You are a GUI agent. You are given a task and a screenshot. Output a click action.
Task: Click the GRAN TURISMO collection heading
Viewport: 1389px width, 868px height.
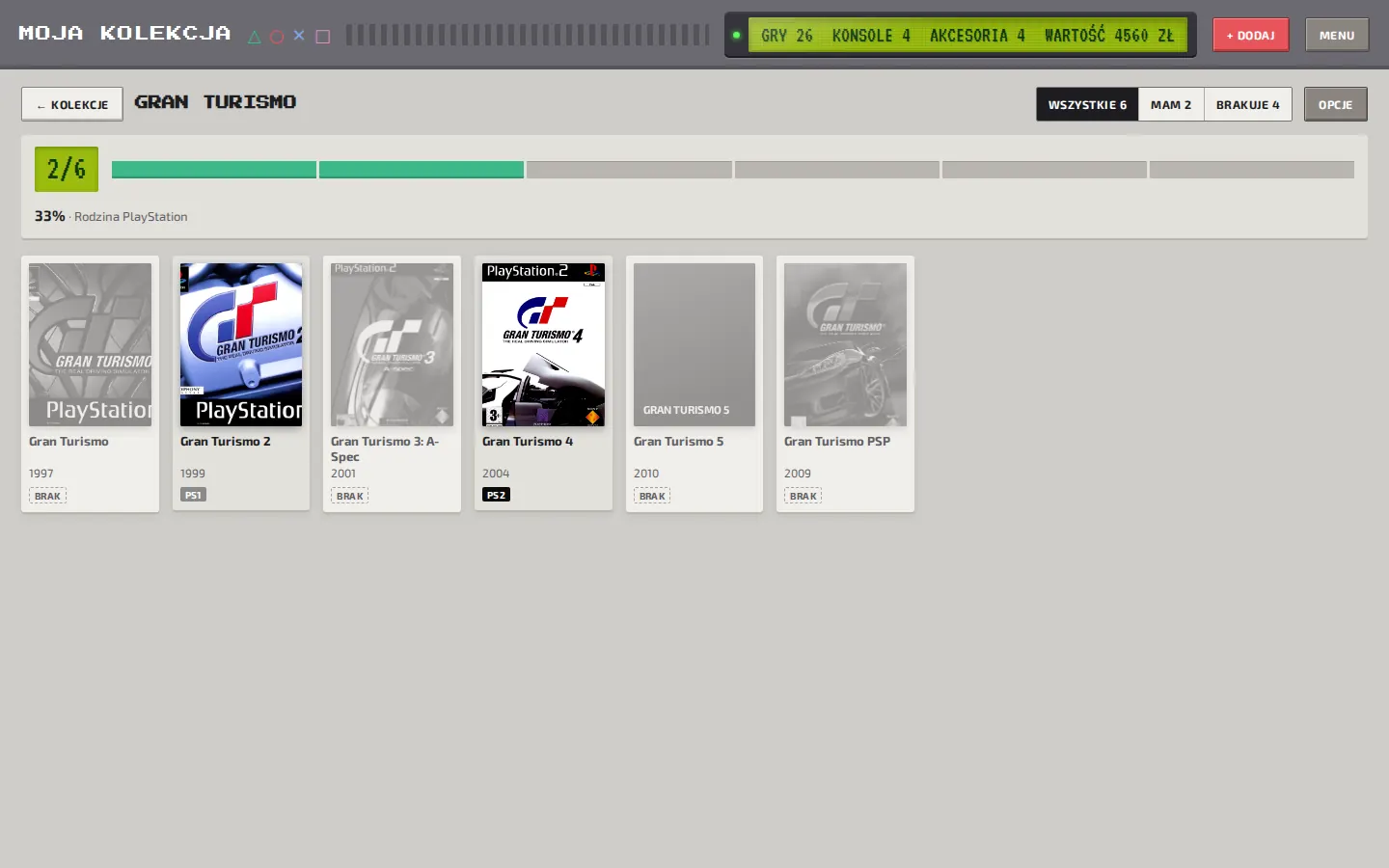point(215,102)
